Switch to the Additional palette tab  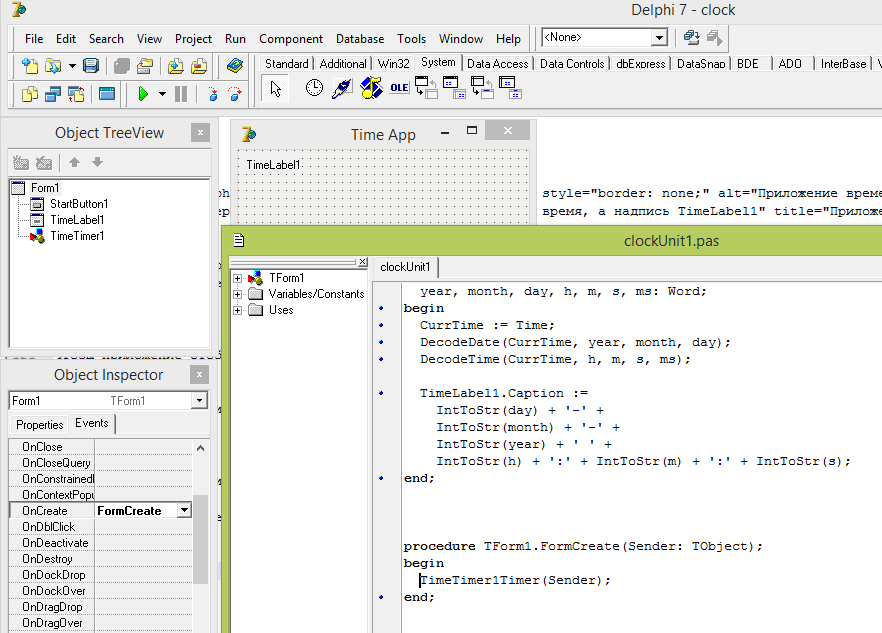pos(343,64)
